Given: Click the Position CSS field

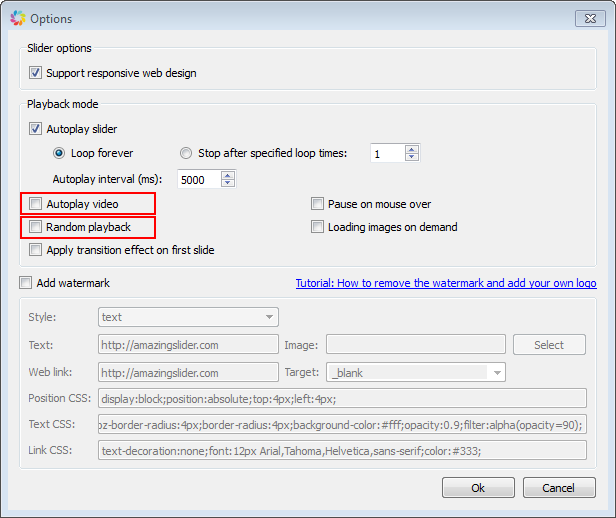Looking at the screenshot, I should [342, 399].
